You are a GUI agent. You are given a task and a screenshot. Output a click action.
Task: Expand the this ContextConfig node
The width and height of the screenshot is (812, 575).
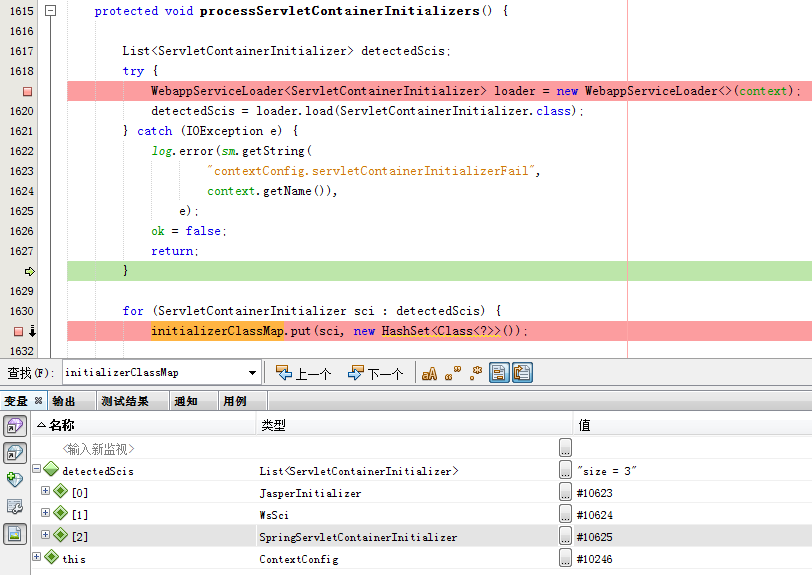point(36,556)
